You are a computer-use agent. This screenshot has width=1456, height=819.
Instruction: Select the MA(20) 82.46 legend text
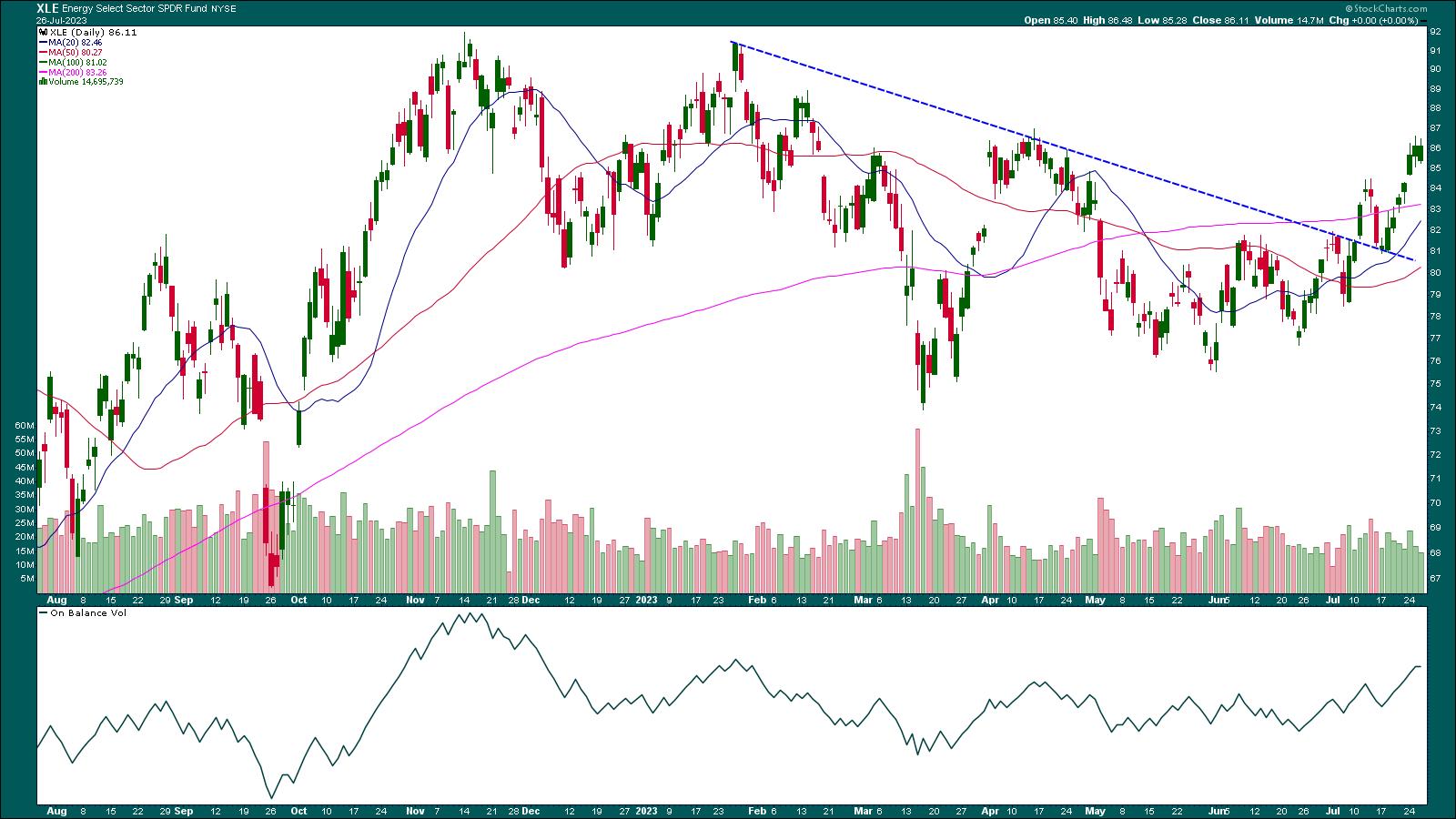pyautogui.click(x=76, y=42)
